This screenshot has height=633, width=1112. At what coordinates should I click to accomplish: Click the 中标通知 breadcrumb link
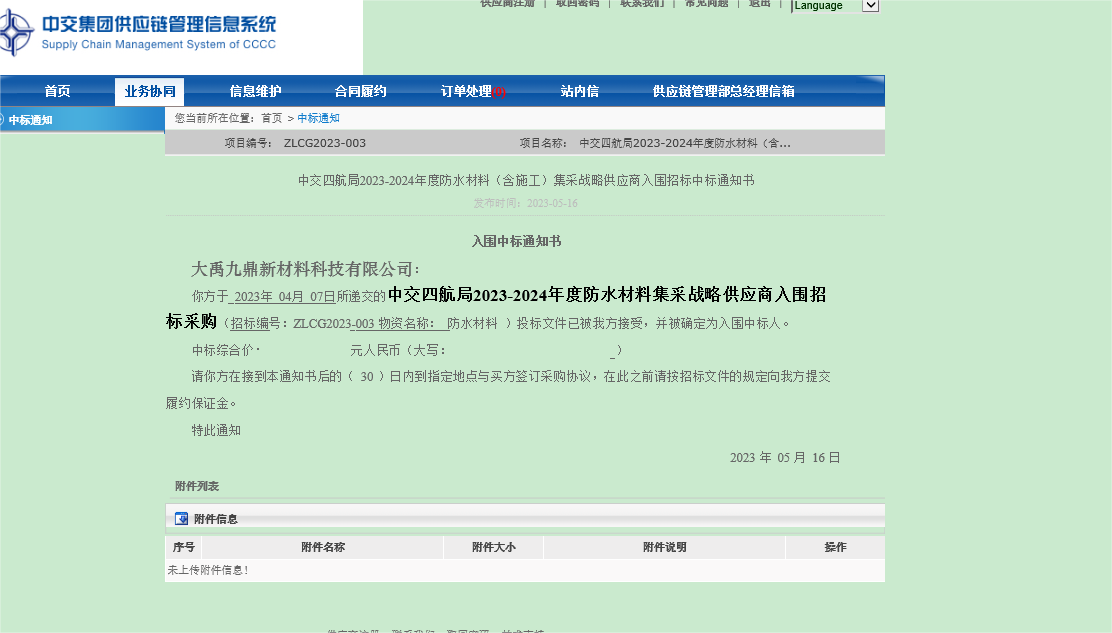[318, 118]
